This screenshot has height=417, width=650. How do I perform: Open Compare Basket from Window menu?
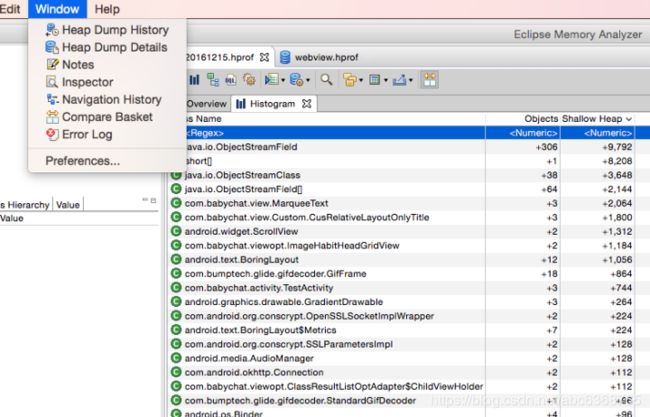(99, 117)
